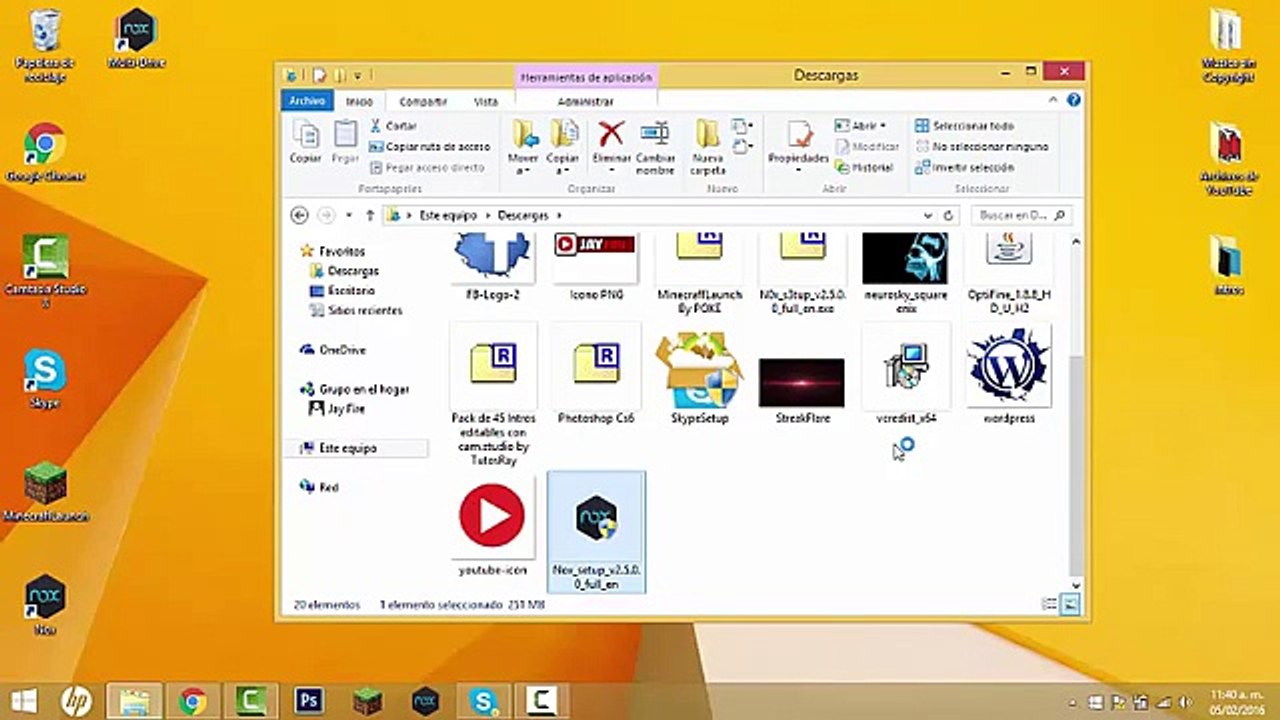
Task: Select the vcredist_x64 installer file
Action: [906, 375]
